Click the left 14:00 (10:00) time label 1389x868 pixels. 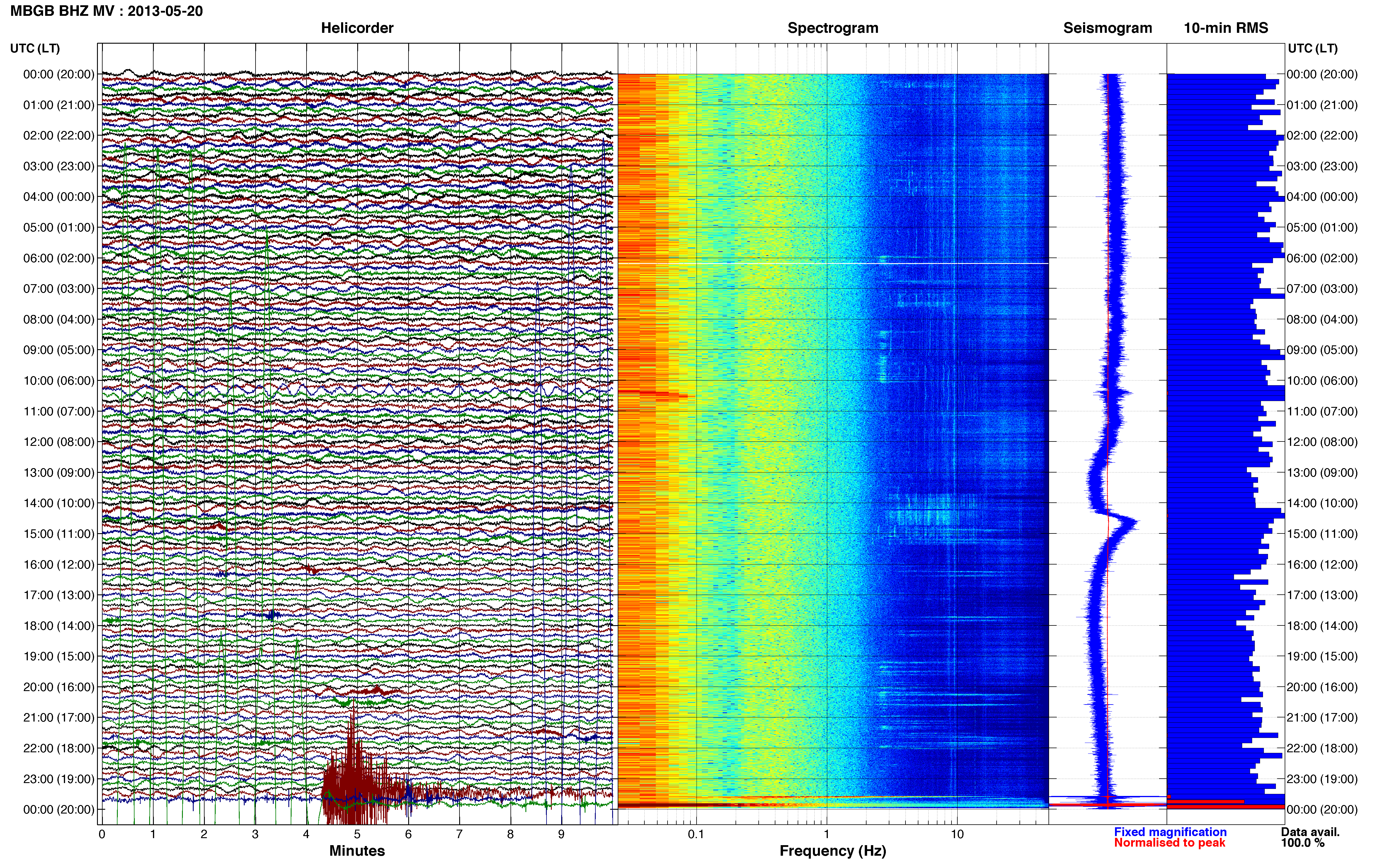coord(59,504)
